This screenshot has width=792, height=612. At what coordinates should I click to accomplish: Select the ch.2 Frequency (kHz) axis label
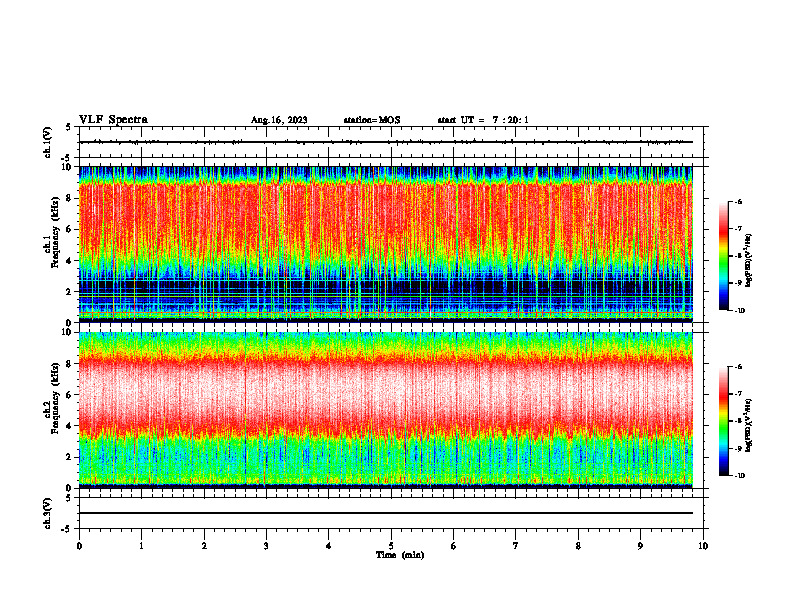(52, 397)
